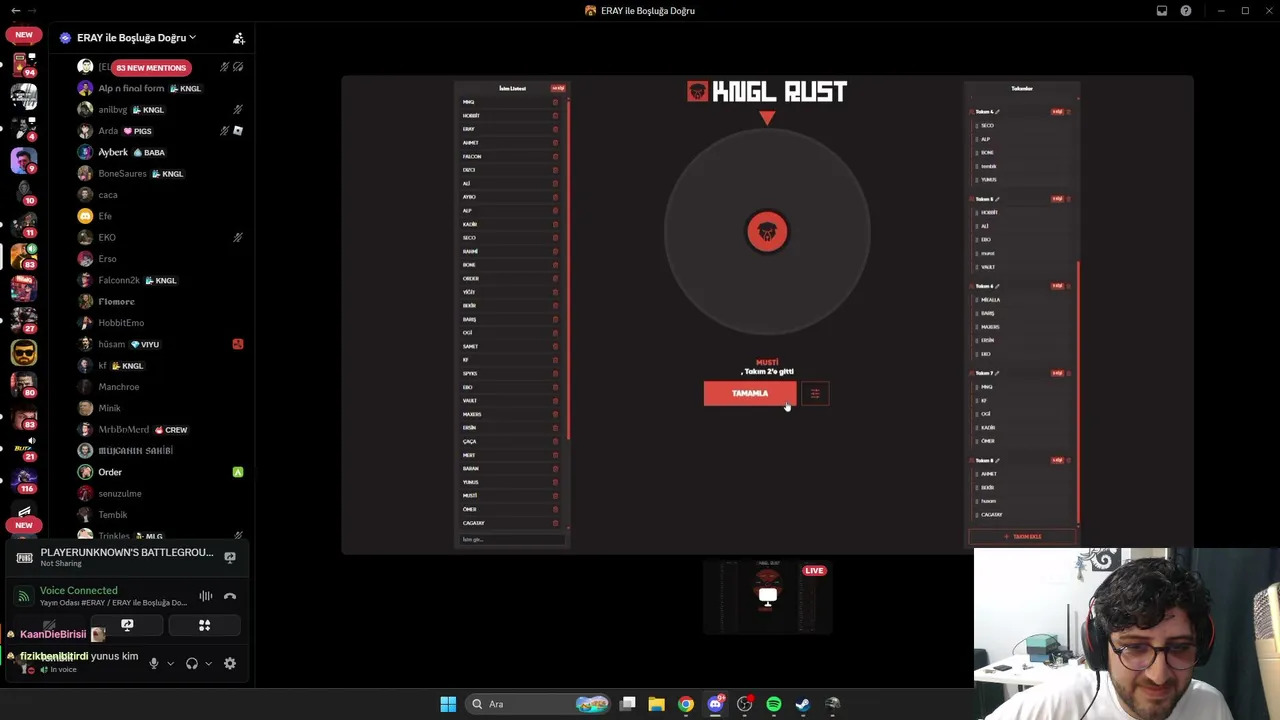
Task: Open headphone output options arrow
Action: click(208, 663)
